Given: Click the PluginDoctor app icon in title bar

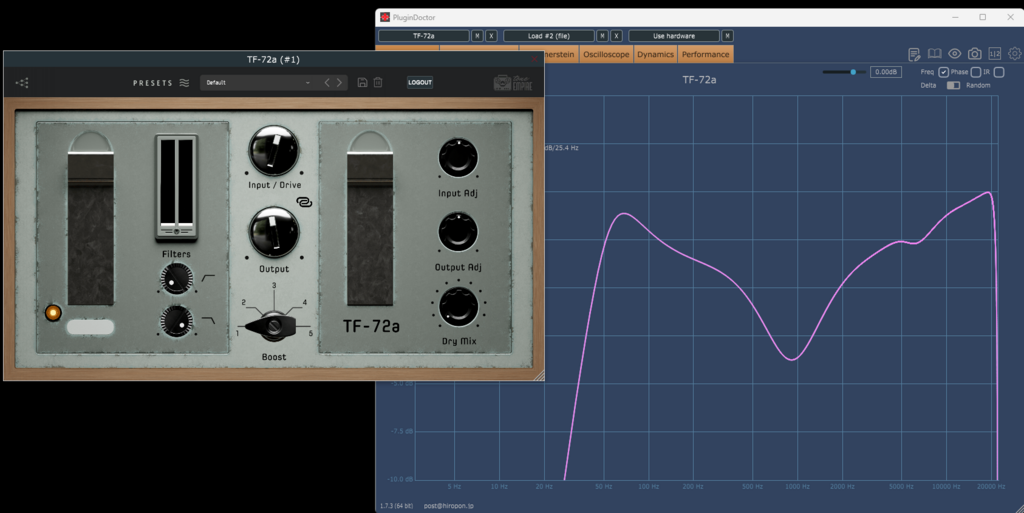Looking at the screenshot, I should (385, 17).
